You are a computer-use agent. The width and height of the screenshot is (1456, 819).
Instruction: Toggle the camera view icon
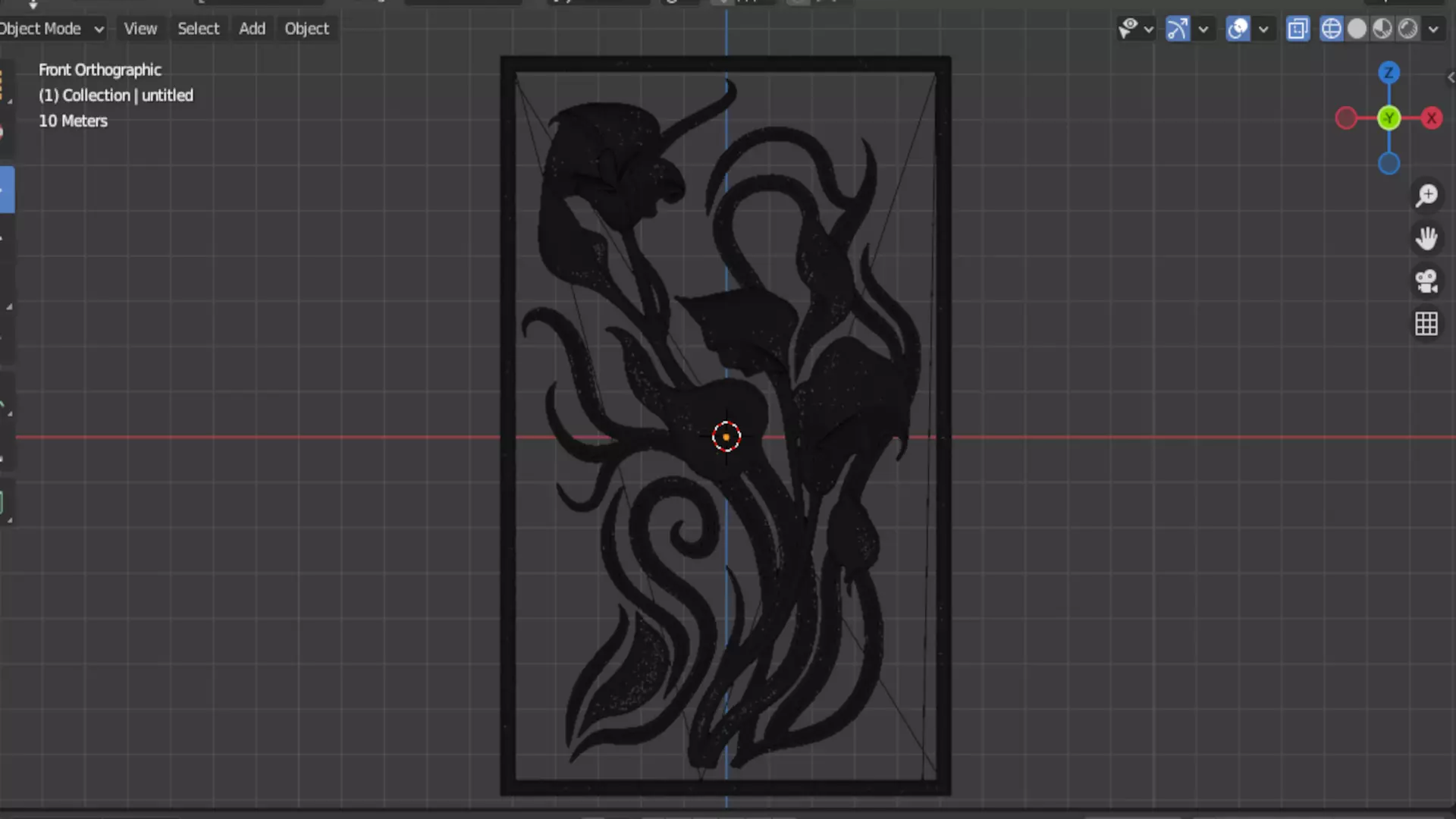(x=1426, y=281)
